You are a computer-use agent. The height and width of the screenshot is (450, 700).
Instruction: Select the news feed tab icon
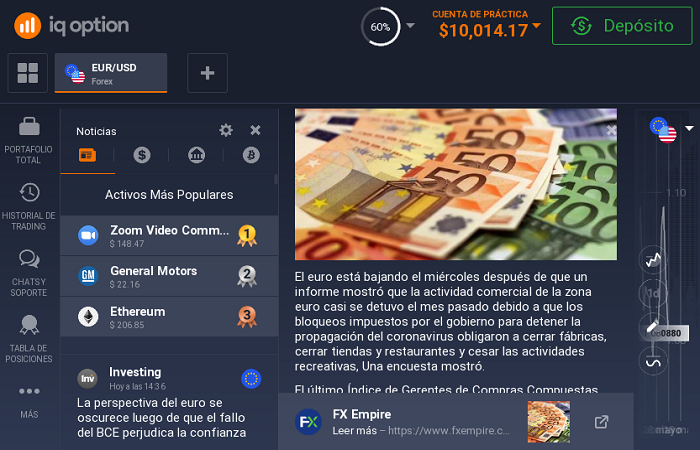coord(88,155)
